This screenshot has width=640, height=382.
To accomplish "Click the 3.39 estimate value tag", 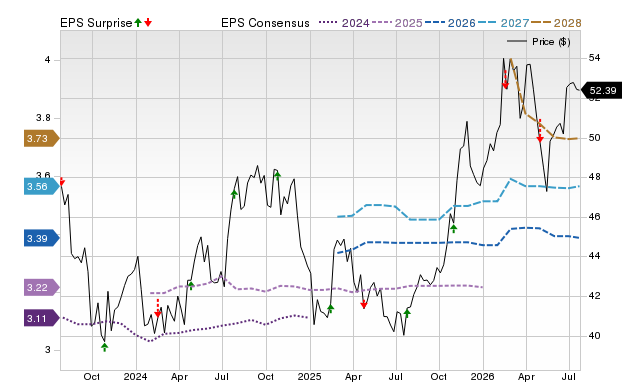I will [x=42, y=238].
